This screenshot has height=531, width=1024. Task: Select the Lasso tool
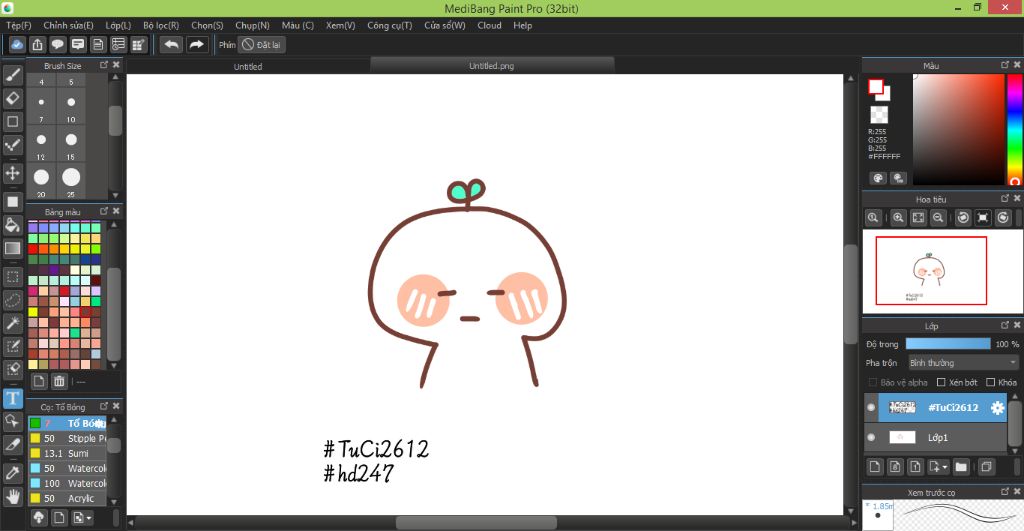12,300
